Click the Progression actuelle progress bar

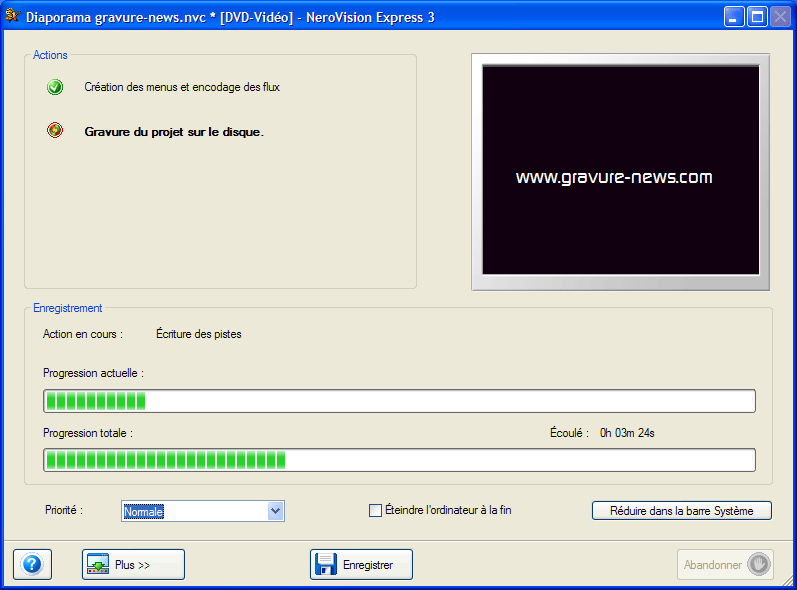pos(400,401)
